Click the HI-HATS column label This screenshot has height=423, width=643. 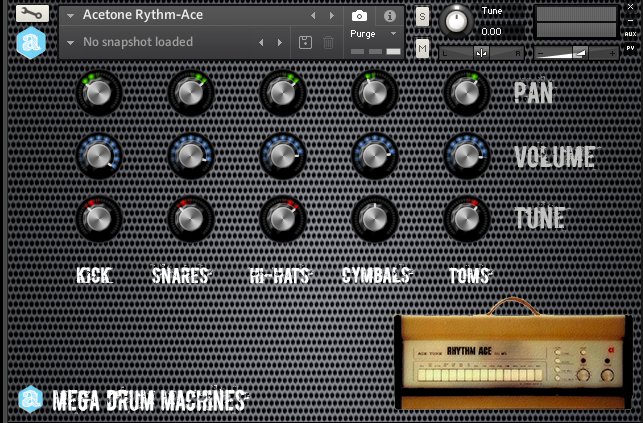click(x=280, y=275)
